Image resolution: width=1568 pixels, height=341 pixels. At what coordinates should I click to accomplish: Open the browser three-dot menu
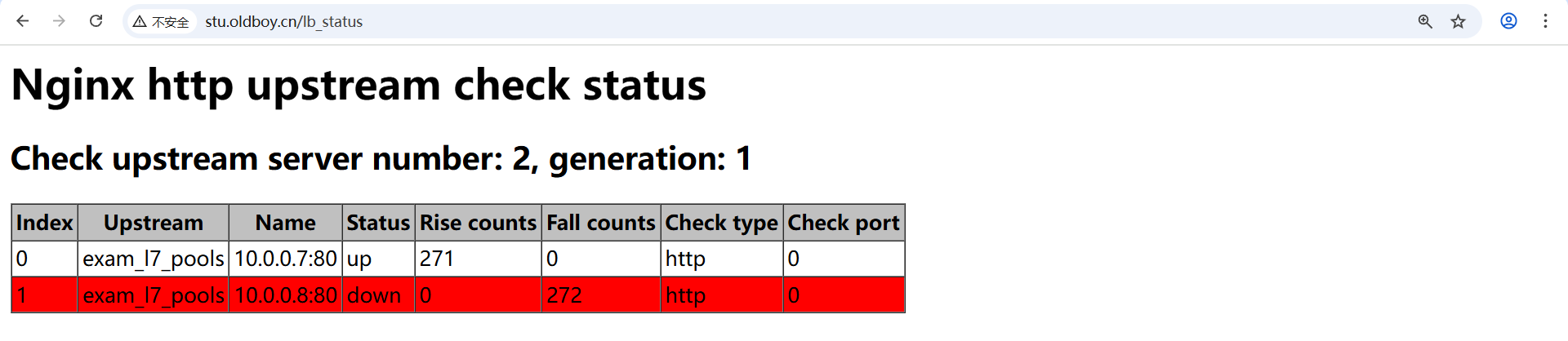click(x=1545, y=21)
